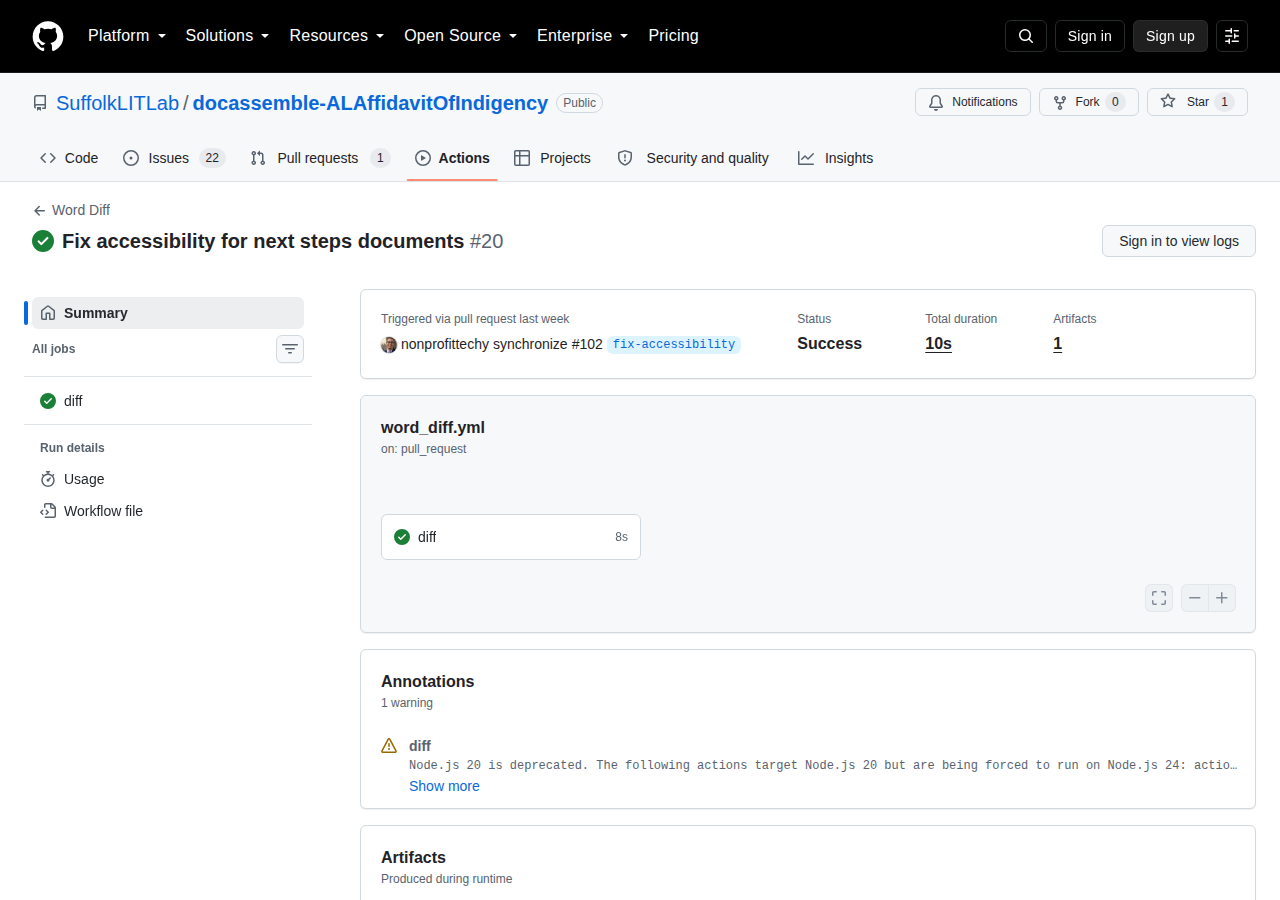Fork the repository

[x=1089, y=102]
